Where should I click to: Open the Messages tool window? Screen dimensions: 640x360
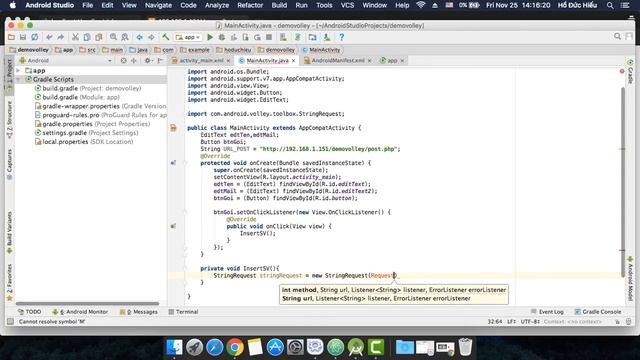(139, 311)
